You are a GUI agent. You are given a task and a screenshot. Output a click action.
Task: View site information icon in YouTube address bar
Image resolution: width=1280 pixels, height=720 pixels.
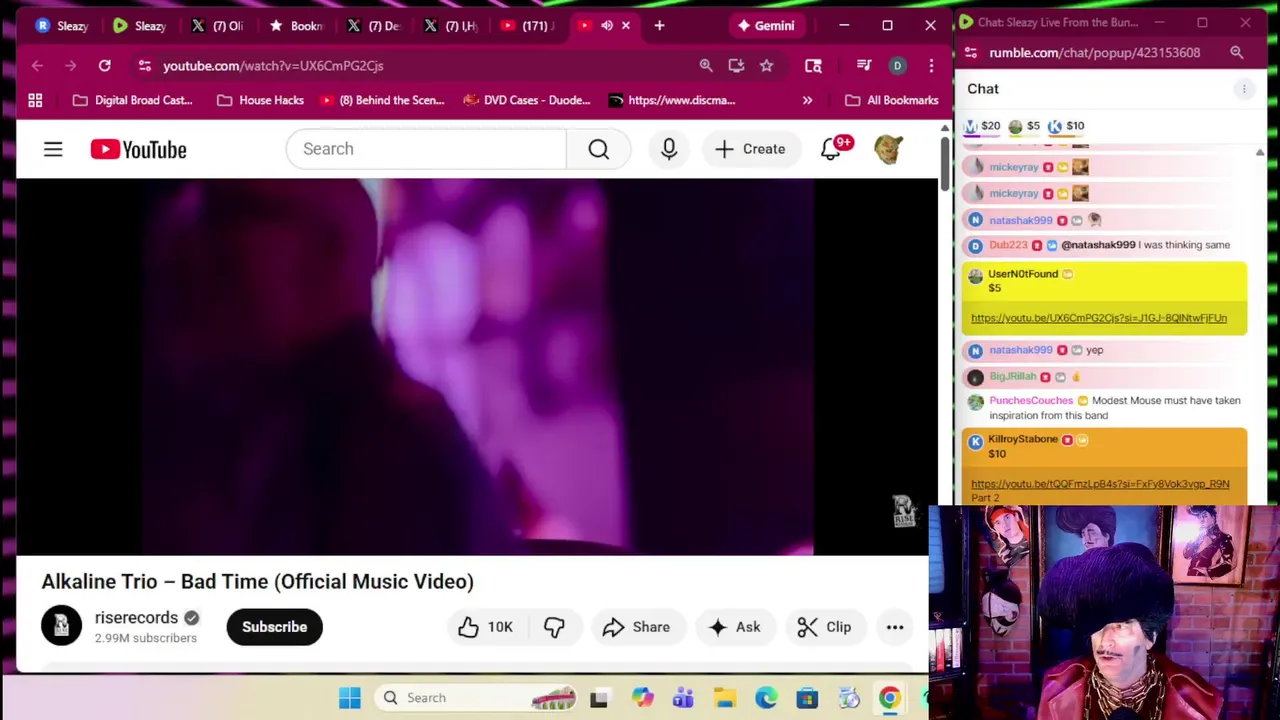(x=145, y=65)
